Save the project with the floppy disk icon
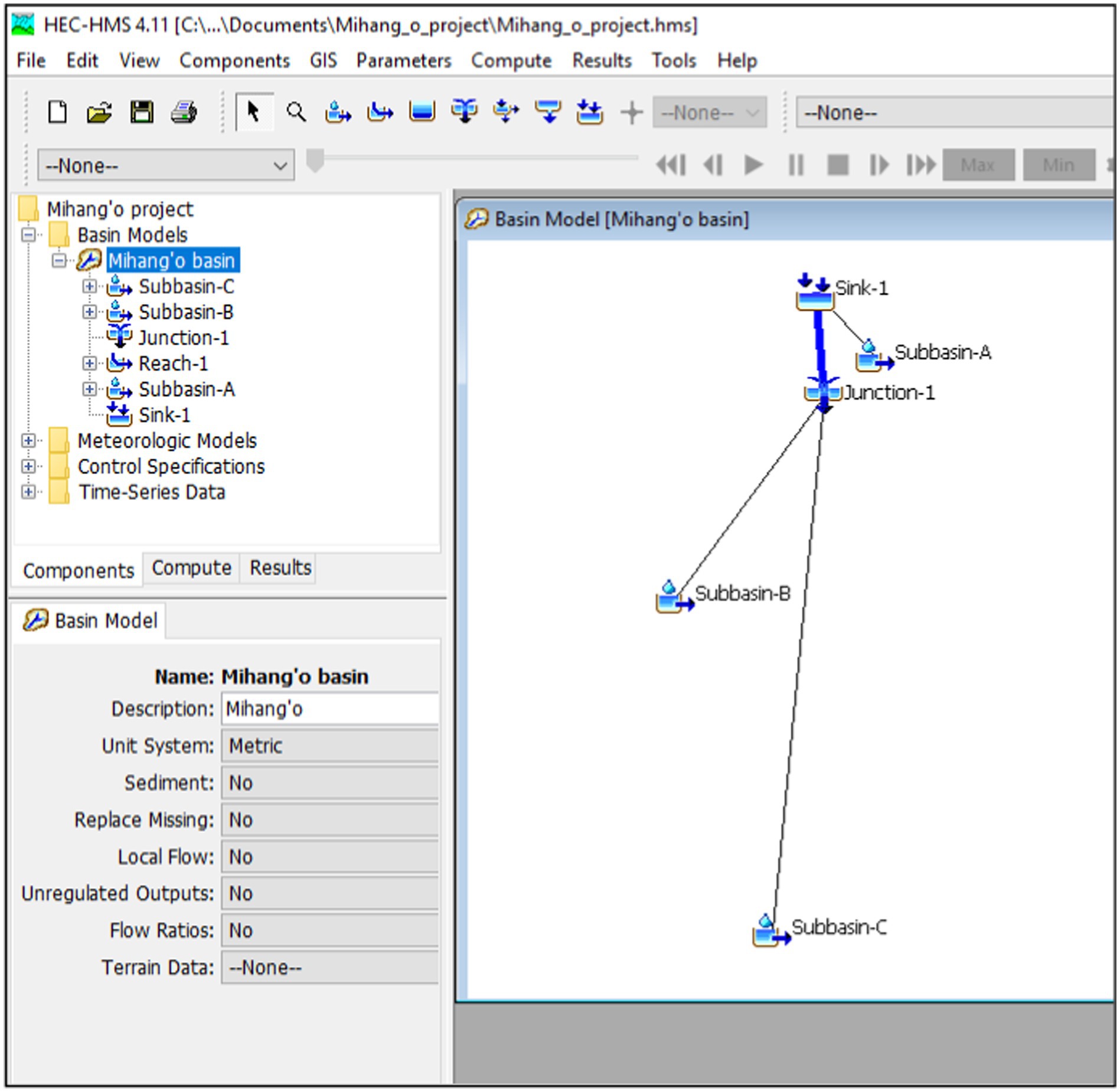The image size is (1120, 1092). (142, 112)
